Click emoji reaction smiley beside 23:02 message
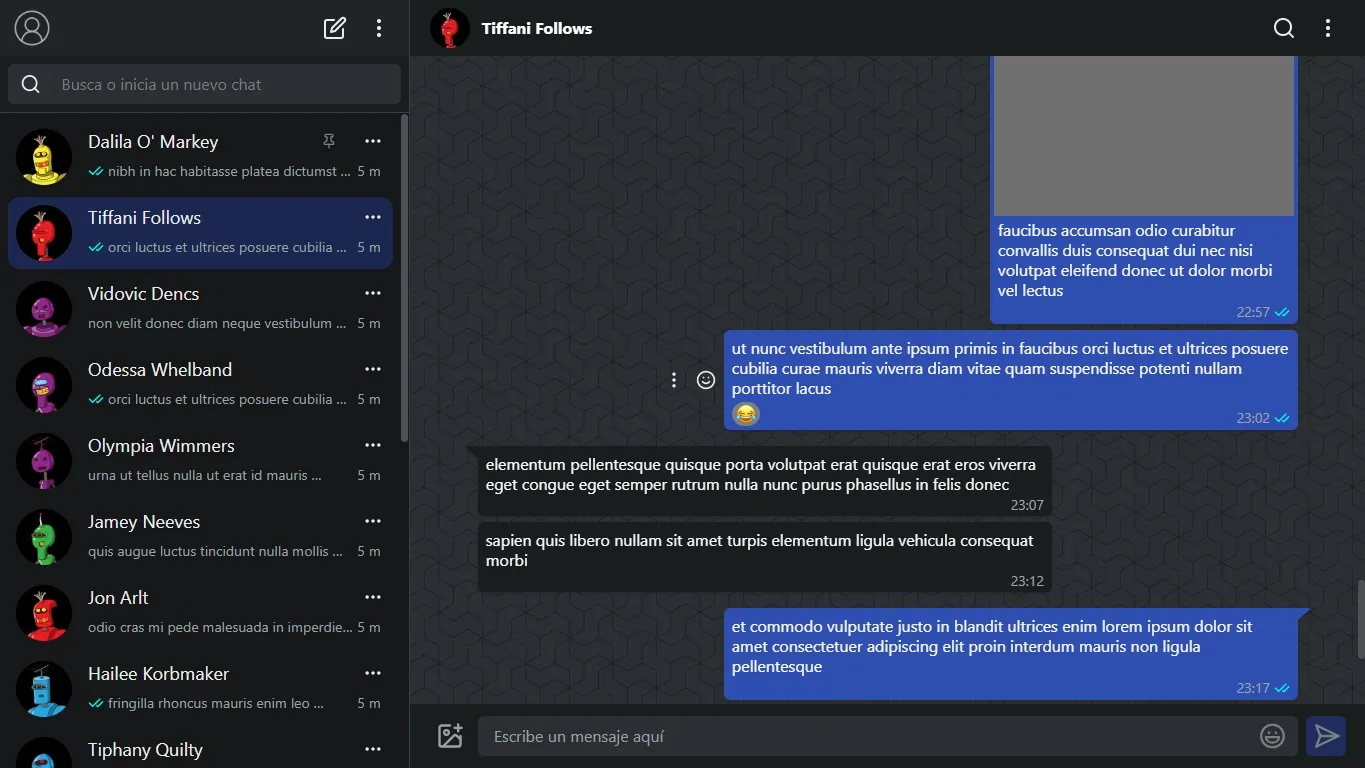Viewport: 1365px width, 768px height. point(706,380)
